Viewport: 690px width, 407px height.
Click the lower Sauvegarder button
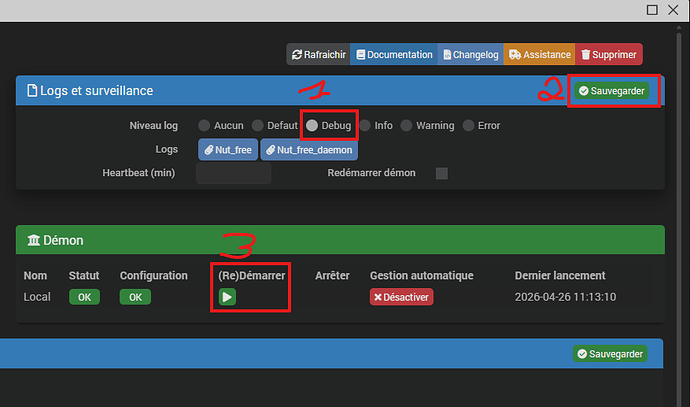point(610,354)
